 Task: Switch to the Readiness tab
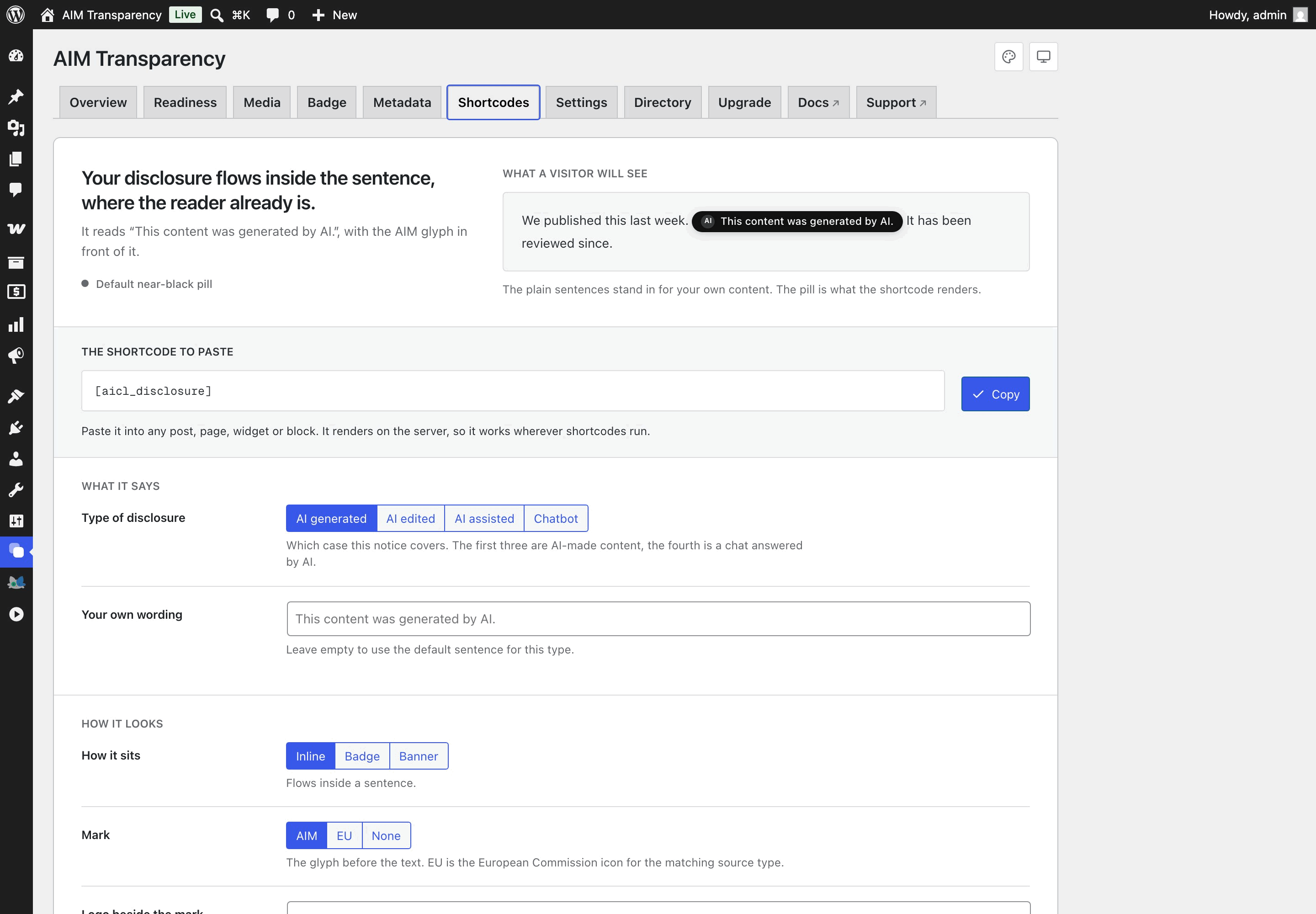tap(185, 102)
